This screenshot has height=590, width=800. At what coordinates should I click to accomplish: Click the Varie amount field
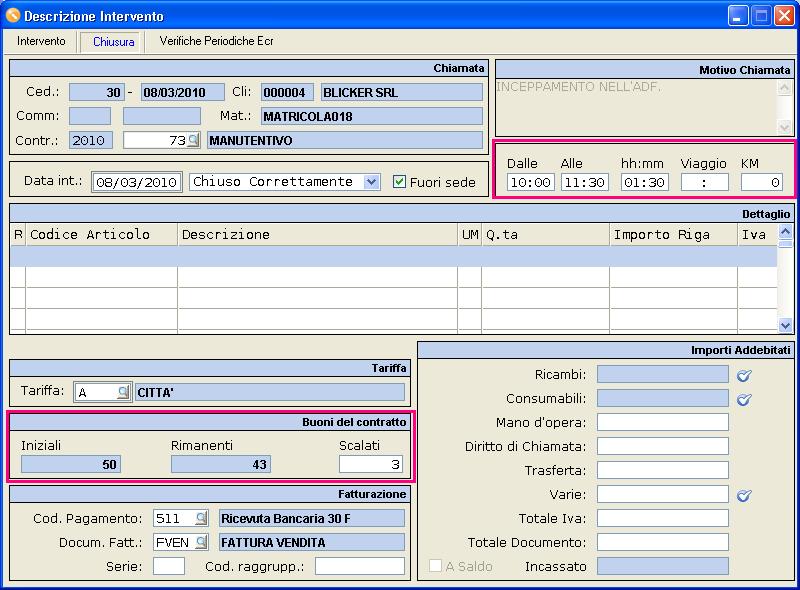click(663, 494)
